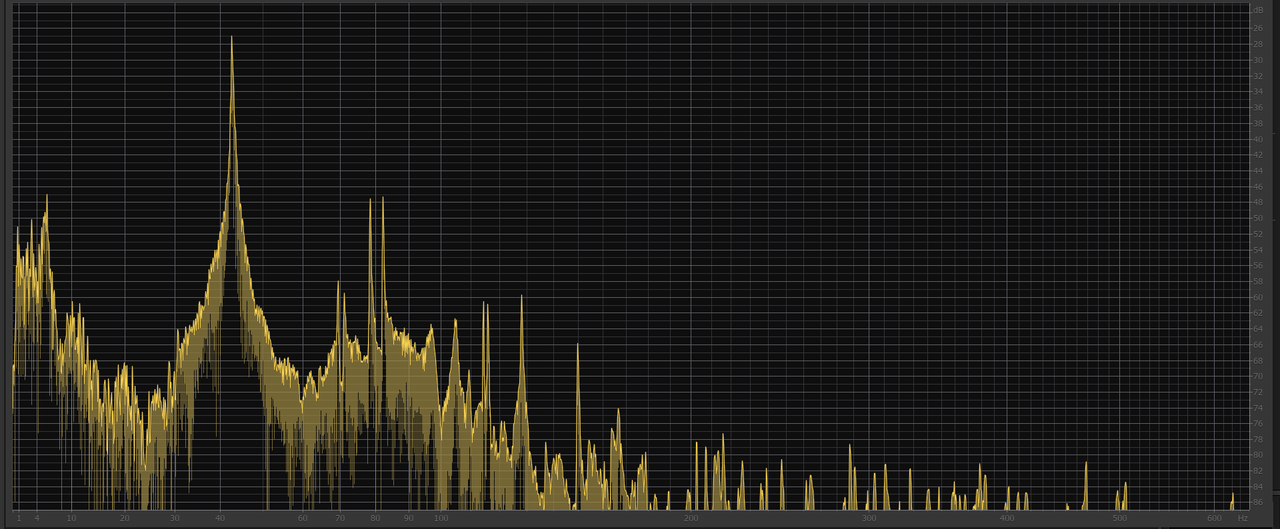The height and width of the screenshot is (529, 1280).
Task: Click the -60 level label
Action: pyautogui.click(x=1257, y=297)
